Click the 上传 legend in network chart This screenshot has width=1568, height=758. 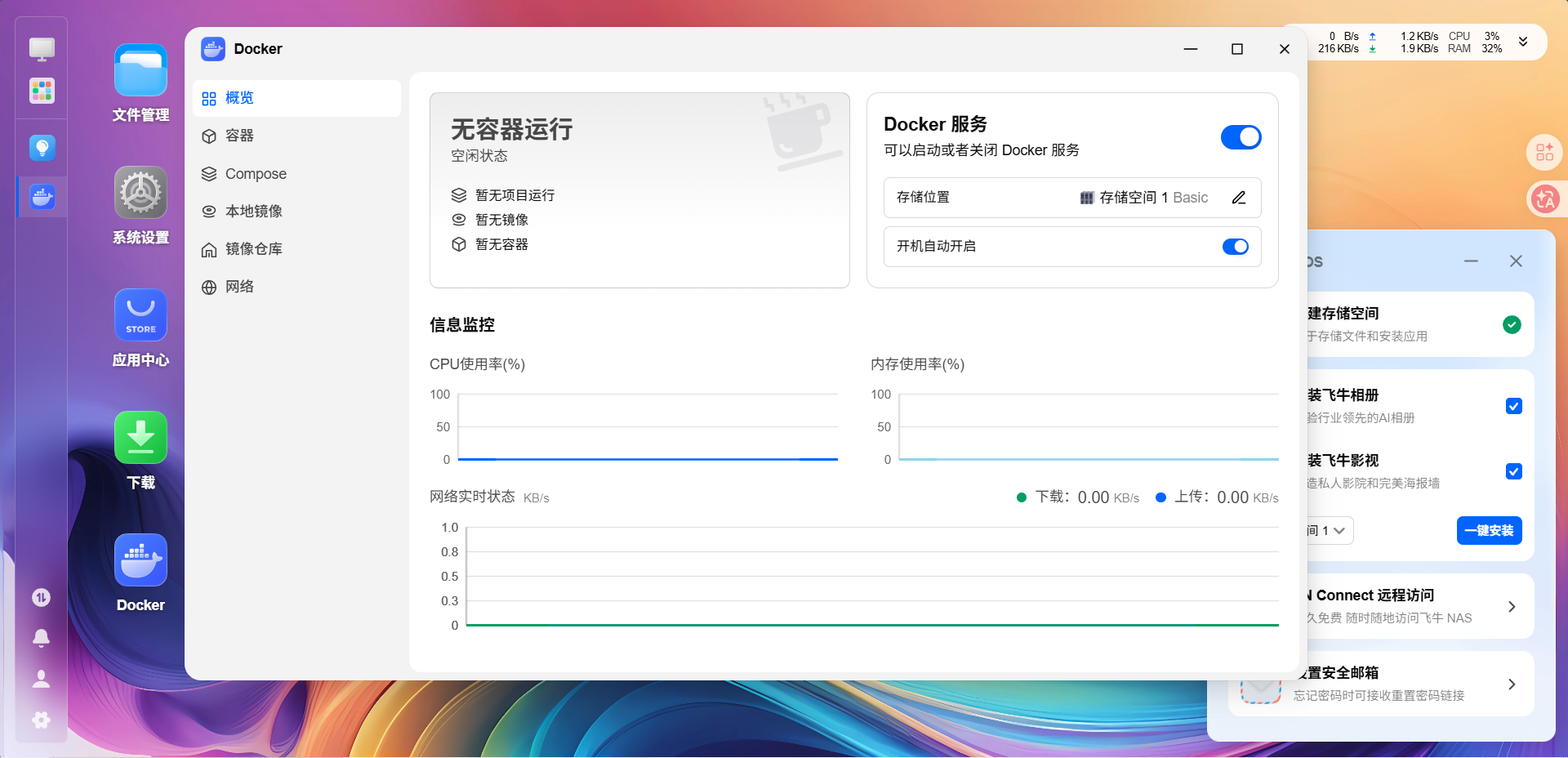click(1217, 497)
